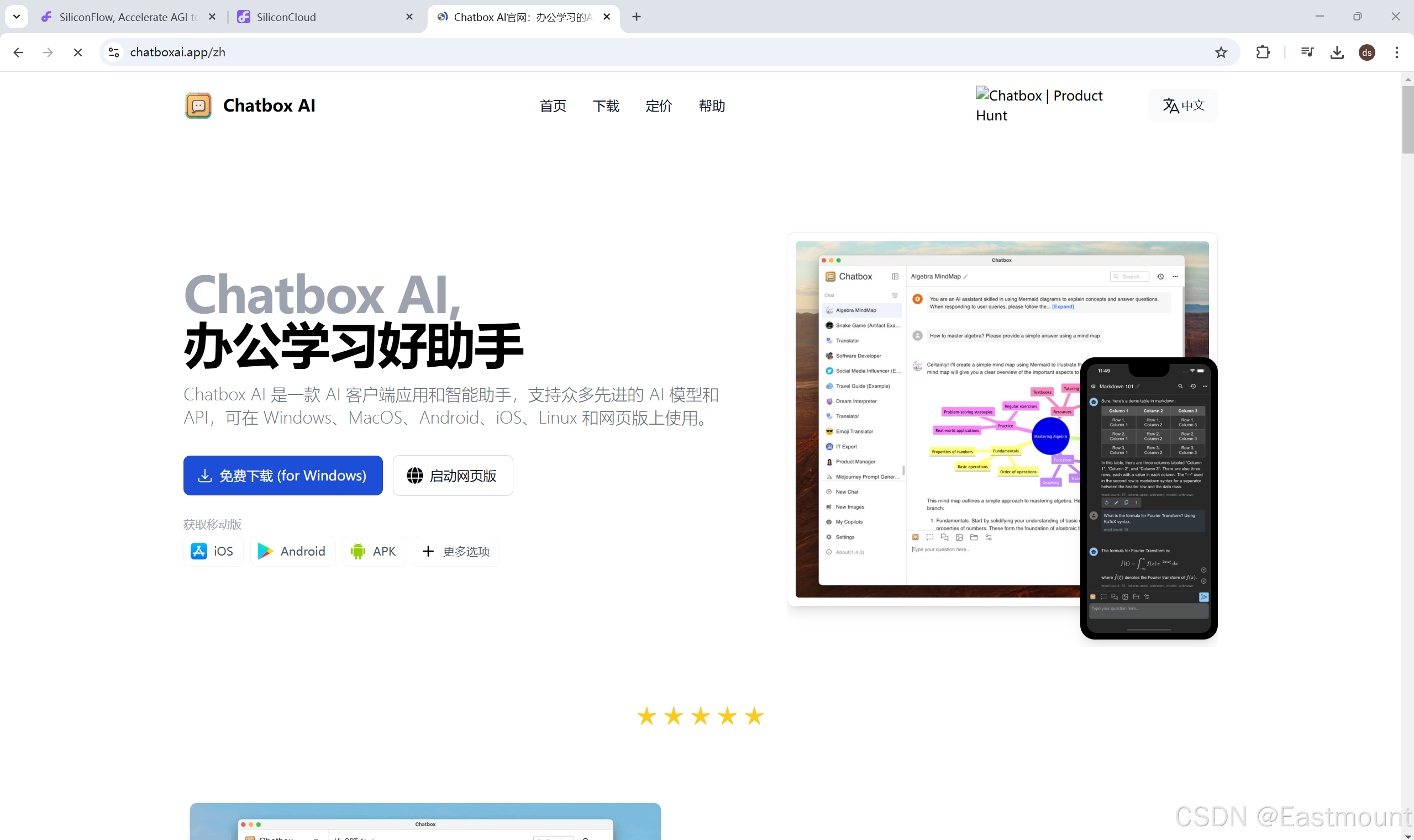This screenshot has height=840, width=1414.
Task: Click the 启动网页版 button
Action: (453, 476)
